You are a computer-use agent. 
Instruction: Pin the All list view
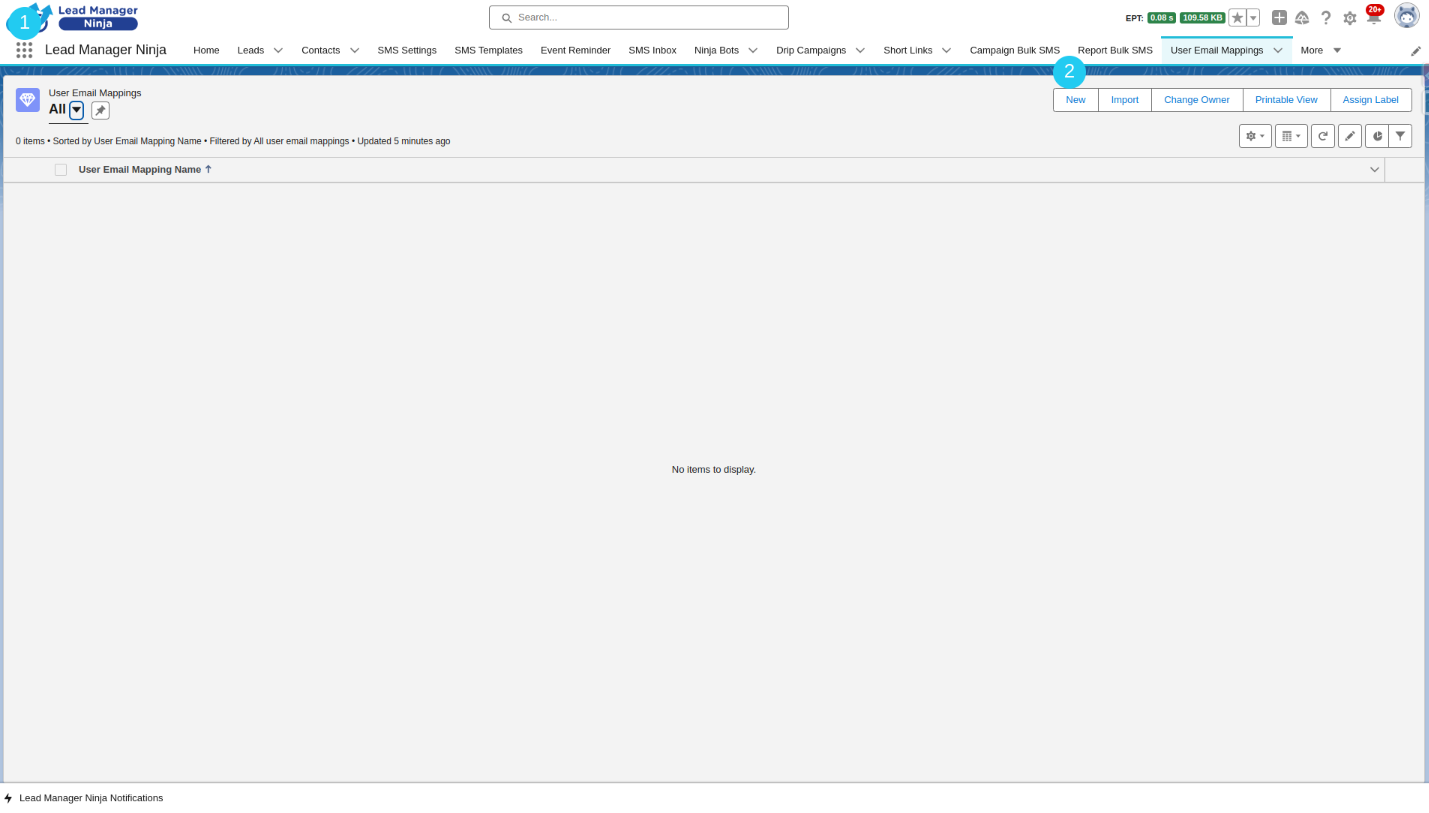[x=100, y=110]
